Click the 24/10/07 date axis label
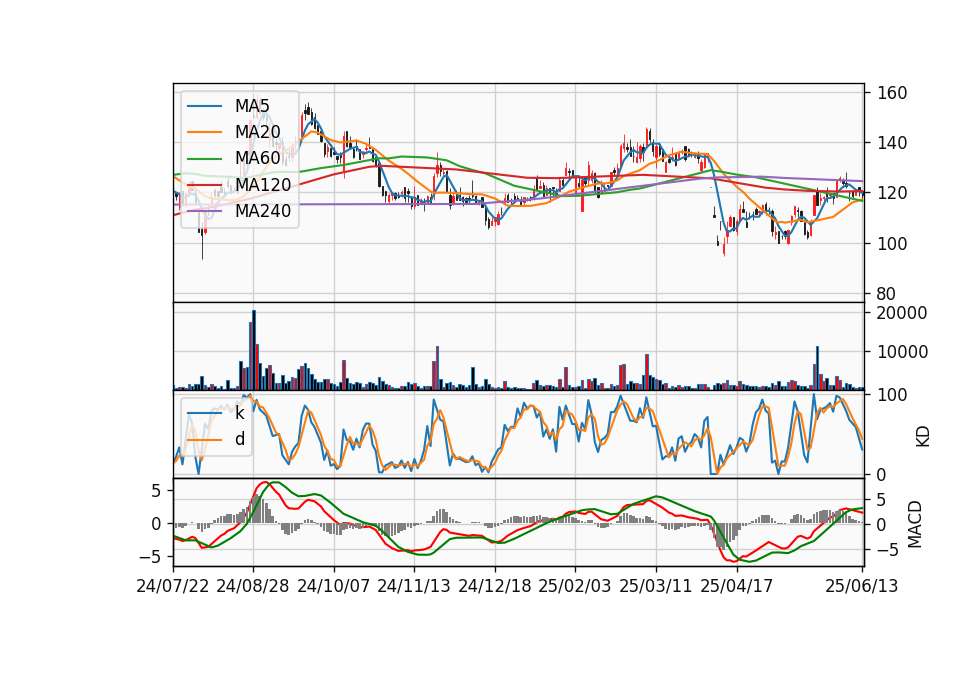Viewport: 960px width, 690px height. coord(334,586)
